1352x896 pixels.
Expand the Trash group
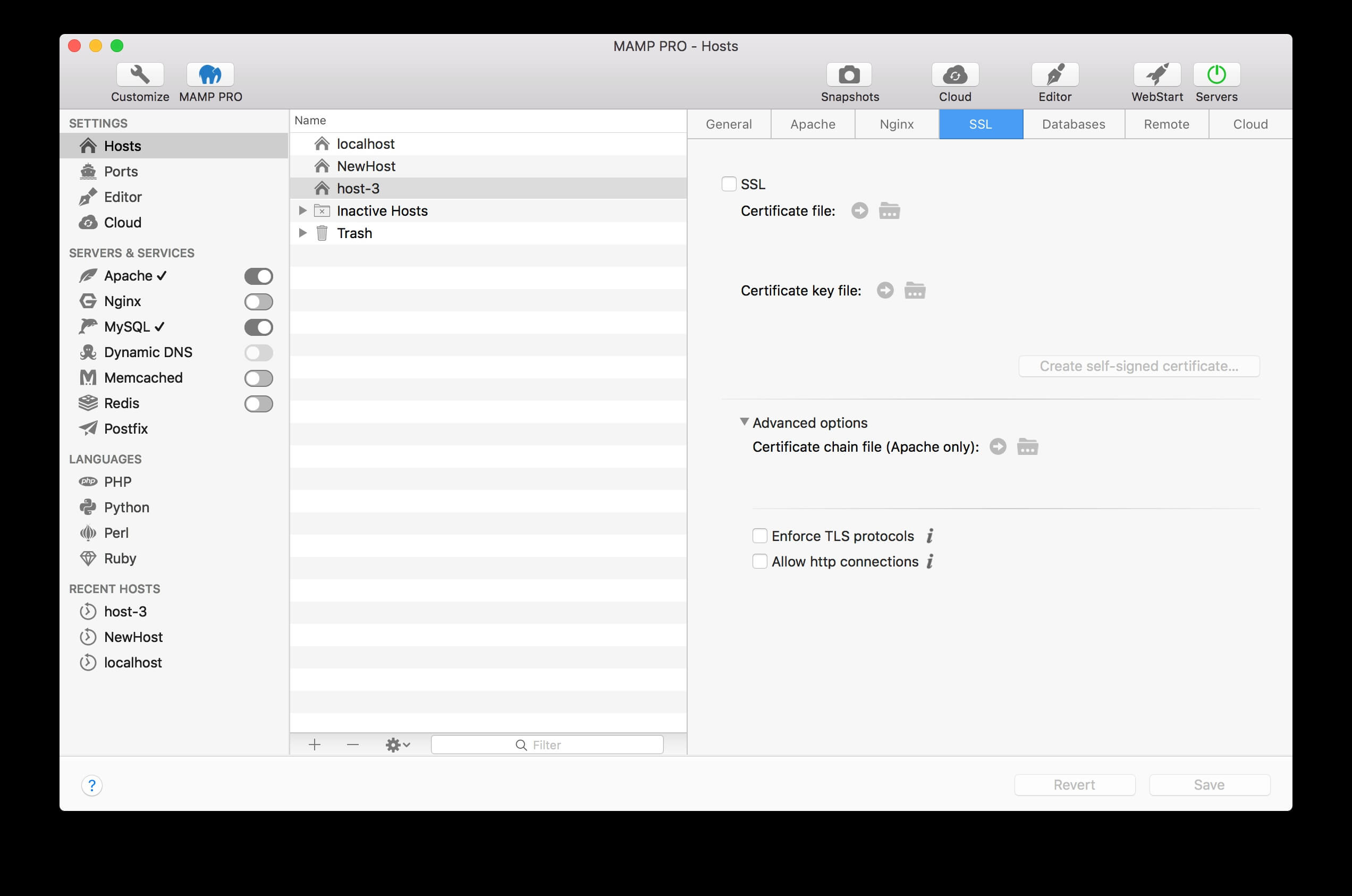click(x=303, y=233)
